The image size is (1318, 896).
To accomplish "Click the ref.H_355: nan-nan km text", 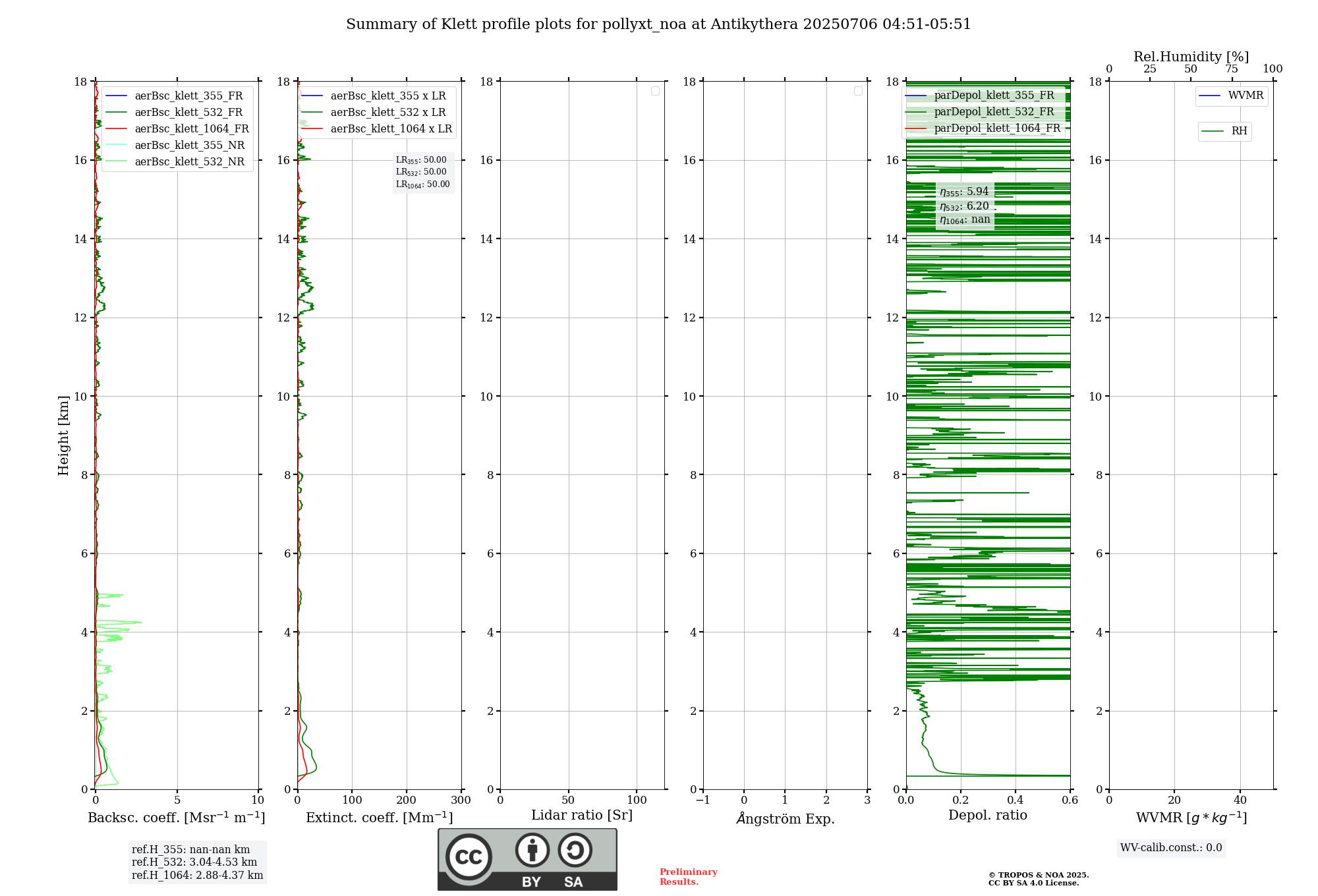I will (x=191, y=850).
